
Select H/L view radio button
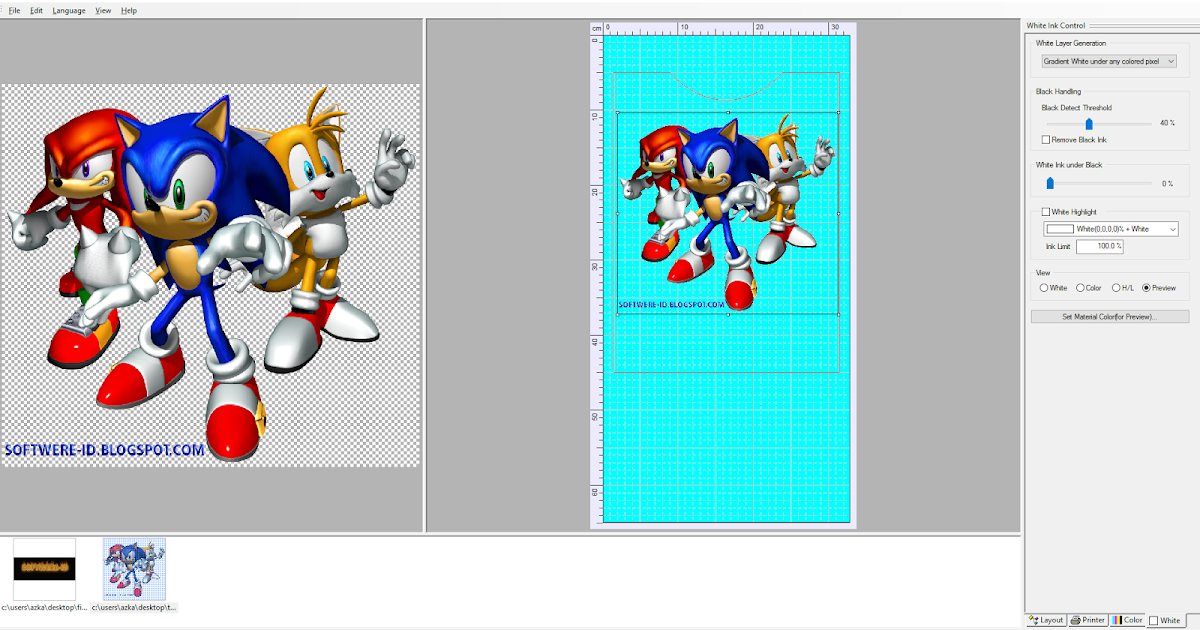coord(1114,288)
